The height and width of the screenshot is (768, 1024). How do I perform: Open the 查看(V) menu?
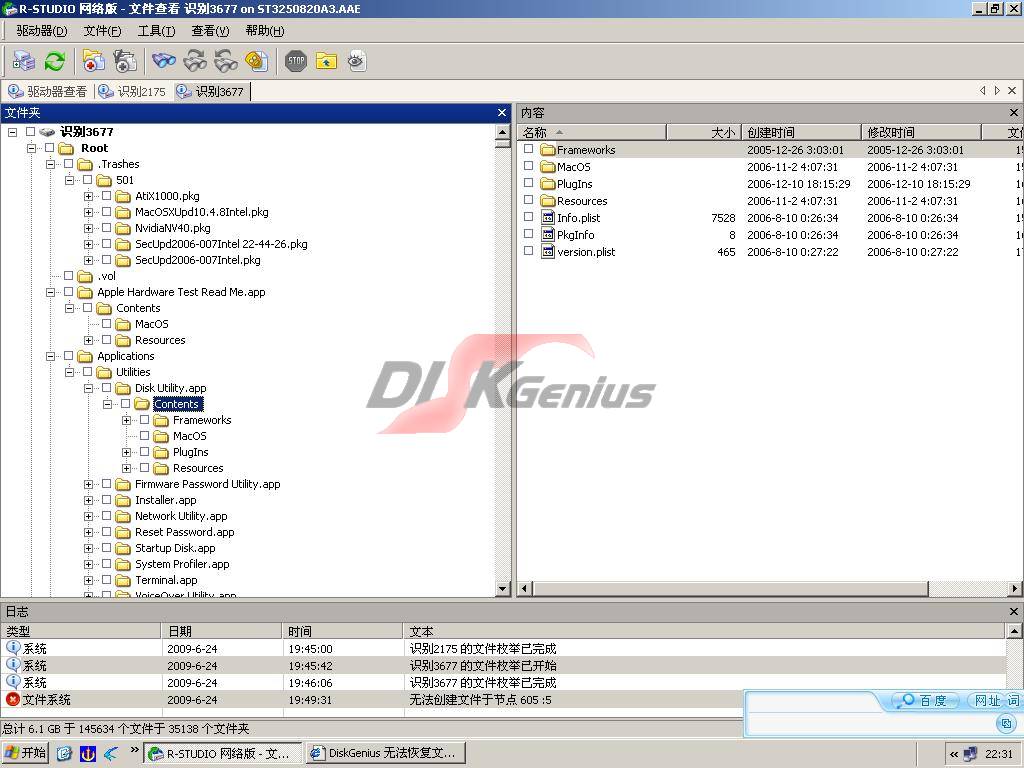pyautogui.click(x=210, y=31)
